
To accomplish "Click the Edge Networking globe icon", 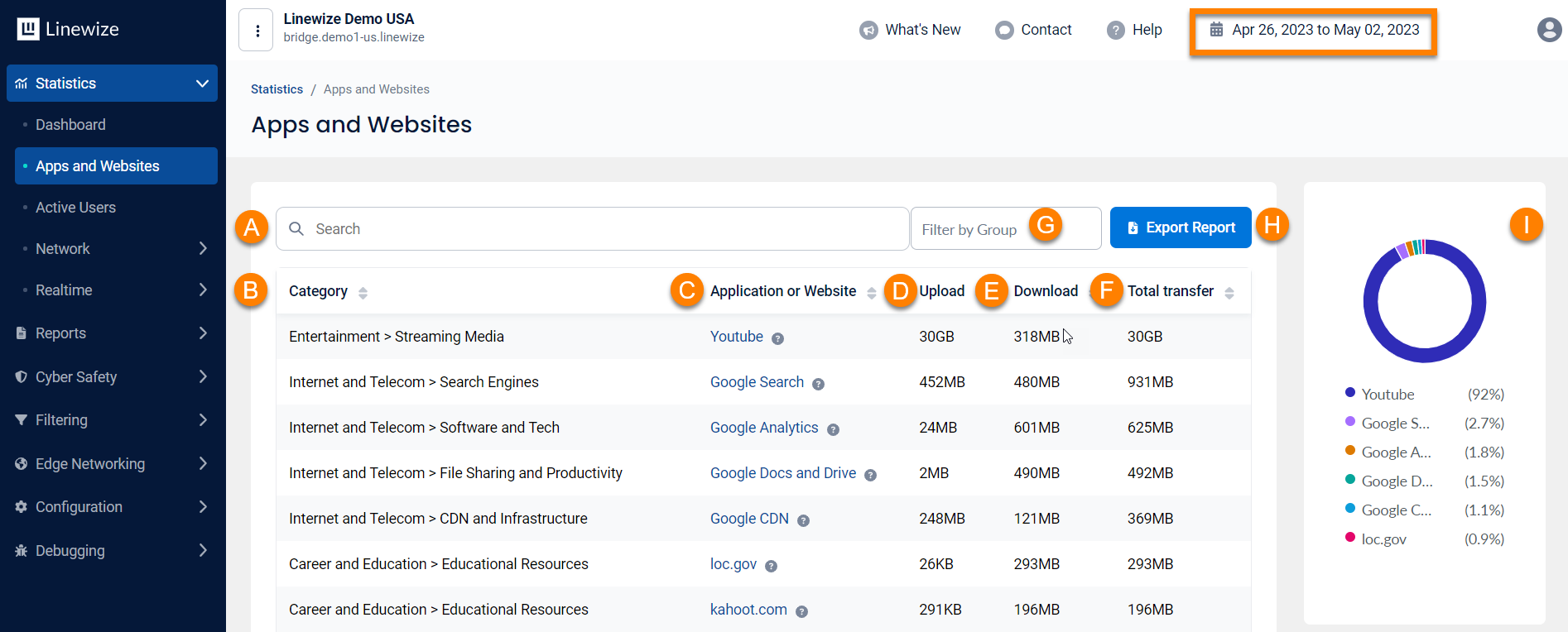I will point(22,464).
